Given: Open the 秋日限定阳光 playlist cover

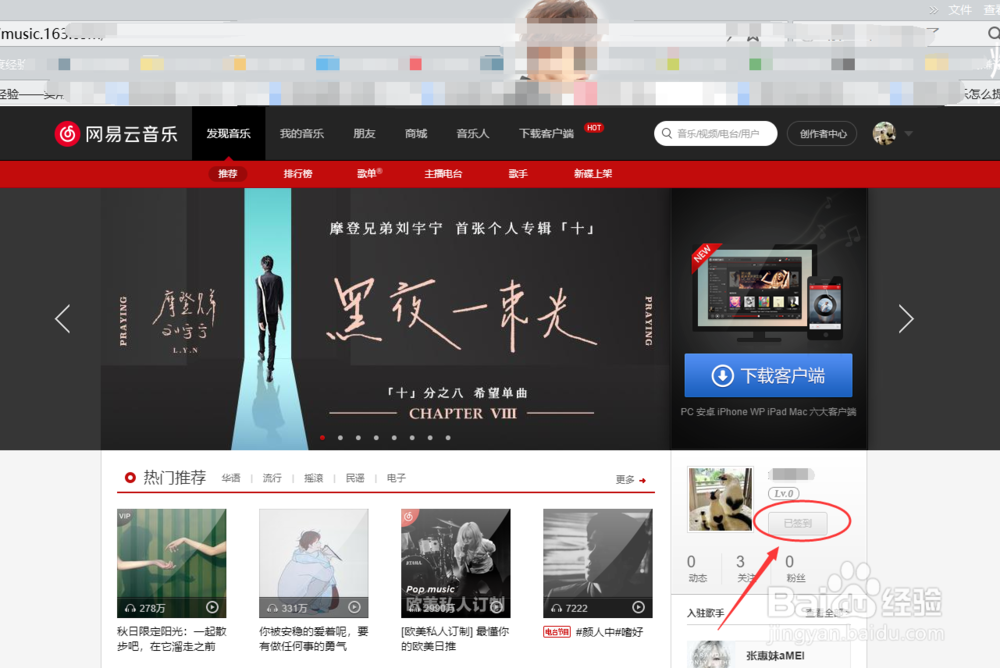Looking at the screenshot, I should click(x=172, y=563).
